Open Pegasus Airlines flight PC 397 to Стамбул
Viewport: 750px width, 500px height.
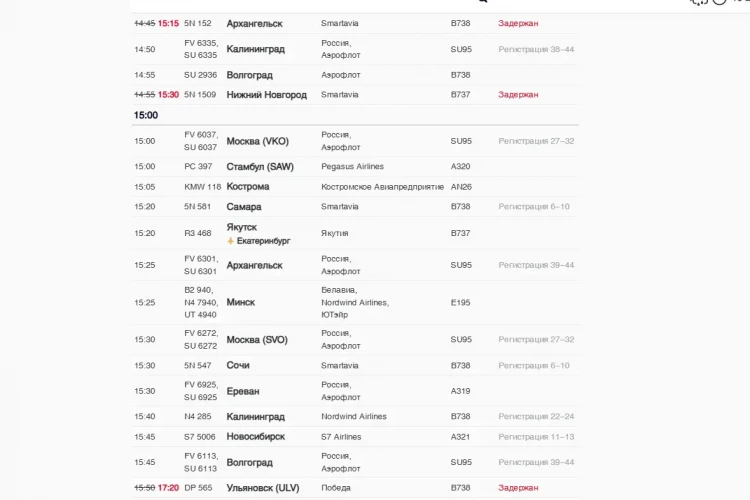(x=355, y=167)
